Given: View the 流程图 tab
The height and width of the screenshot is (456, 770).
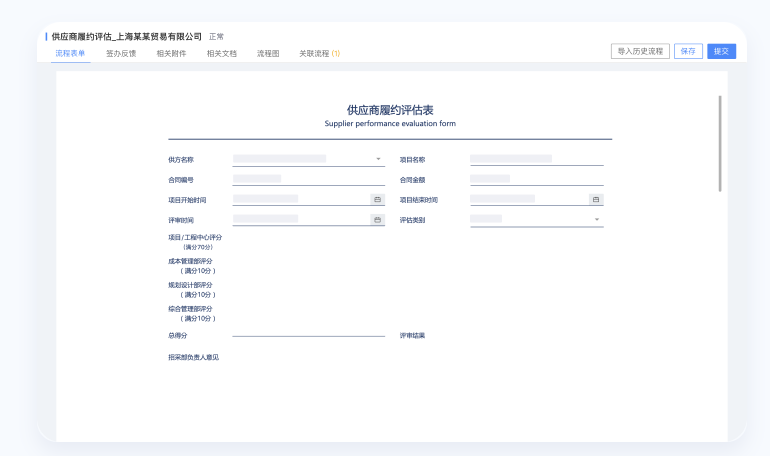Looking at the screenshot, I should tap(268, 53).
